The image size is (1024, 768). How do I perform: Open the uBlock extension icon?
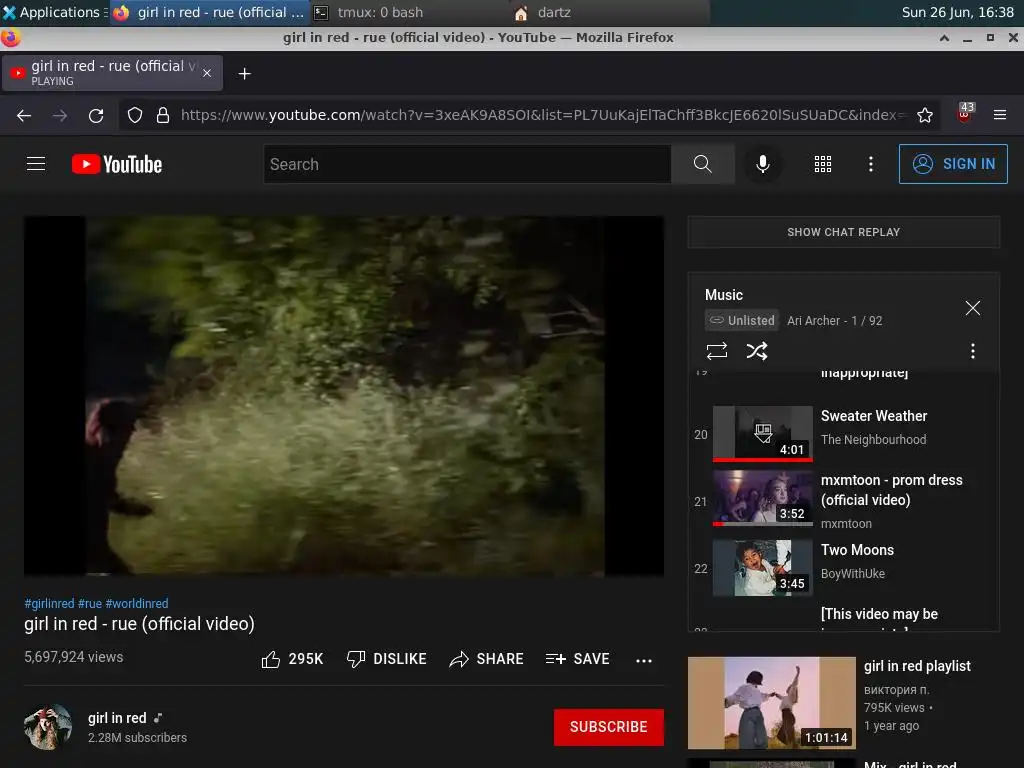click(x=965, y=113)
